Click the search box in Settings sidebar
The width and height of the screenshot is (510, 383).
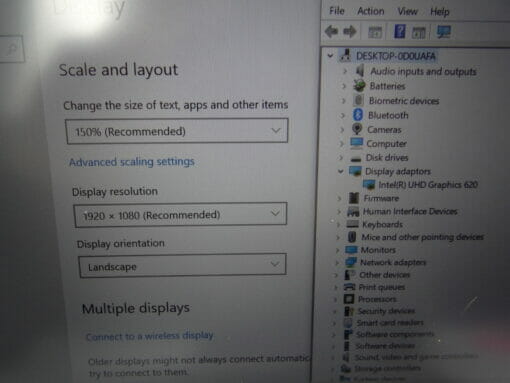click(x=12, y=49)
